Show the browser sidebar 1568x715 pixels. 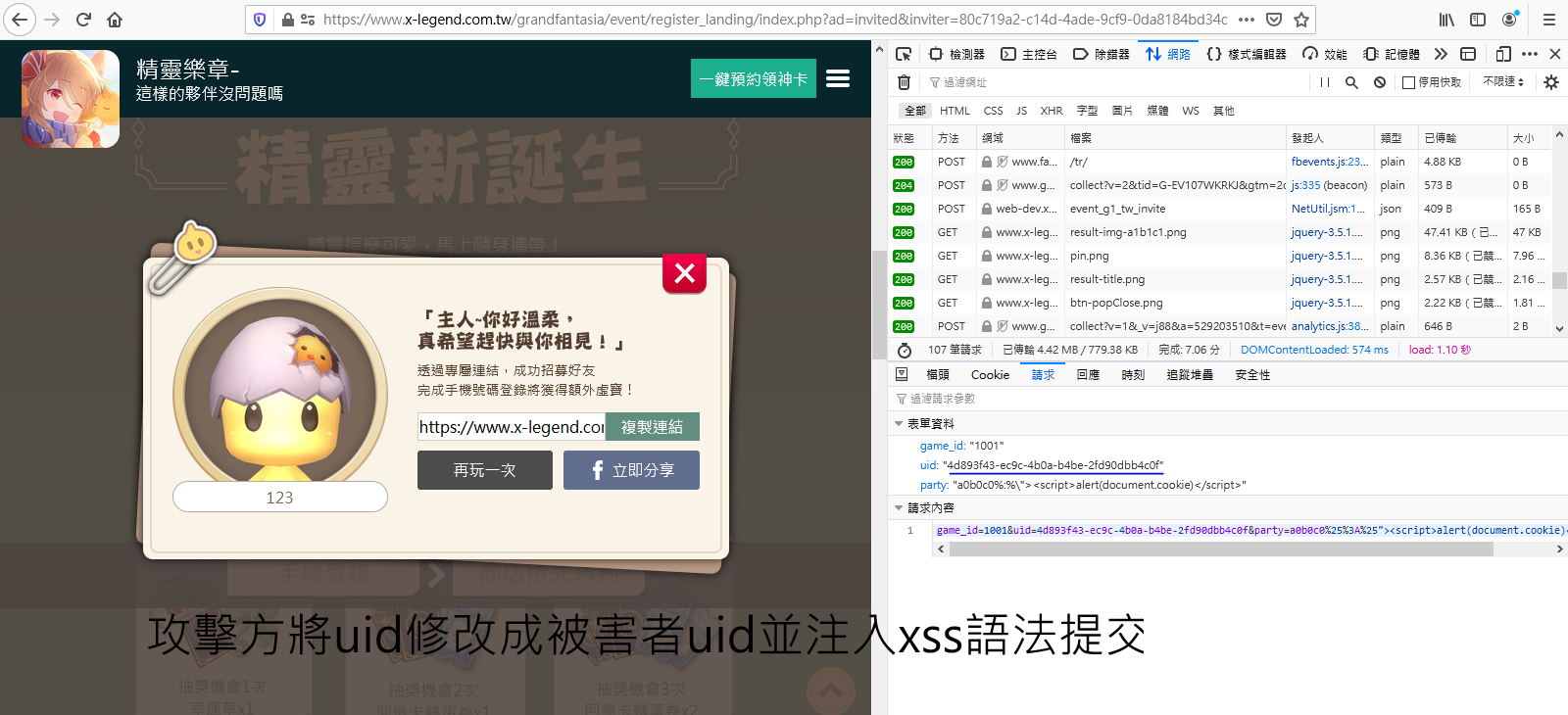[1478, 20]
